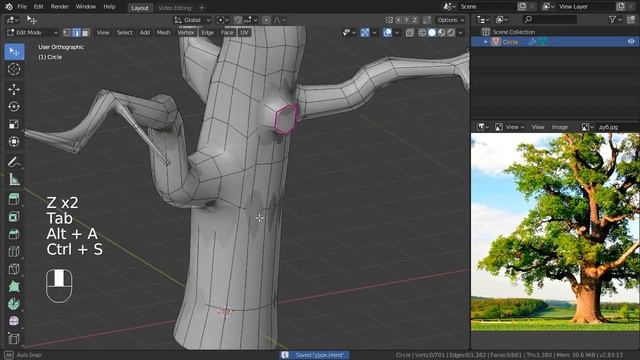Click the new scene icon

point(522,7)
